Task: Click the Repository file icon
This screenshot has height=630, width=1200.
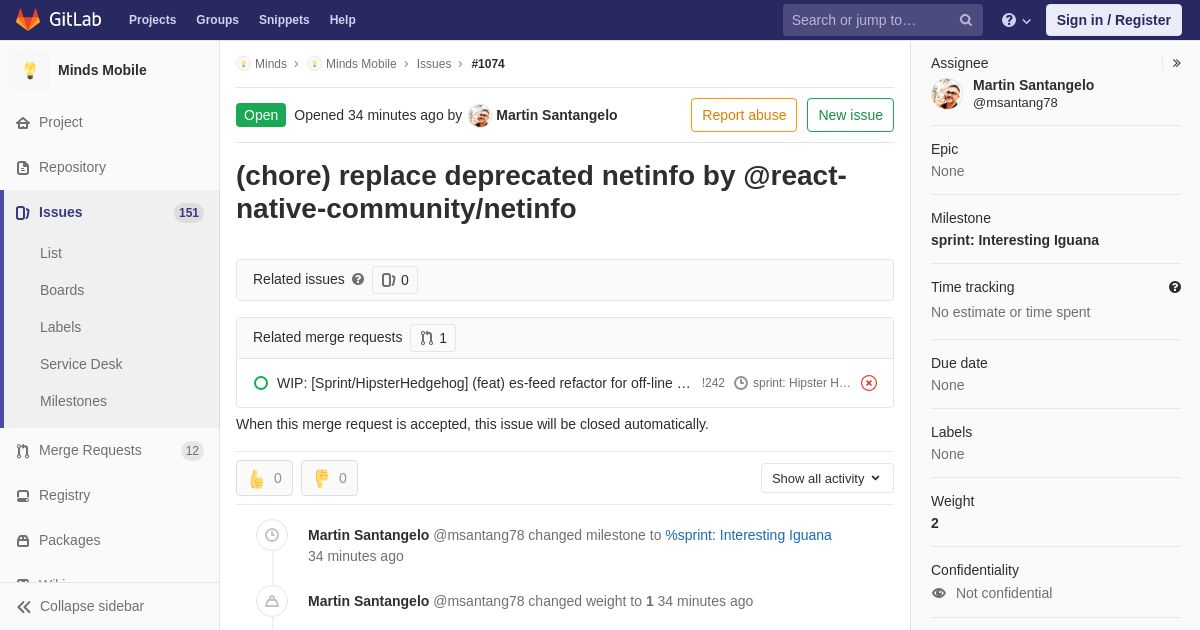Action: (x=23, y=168)
